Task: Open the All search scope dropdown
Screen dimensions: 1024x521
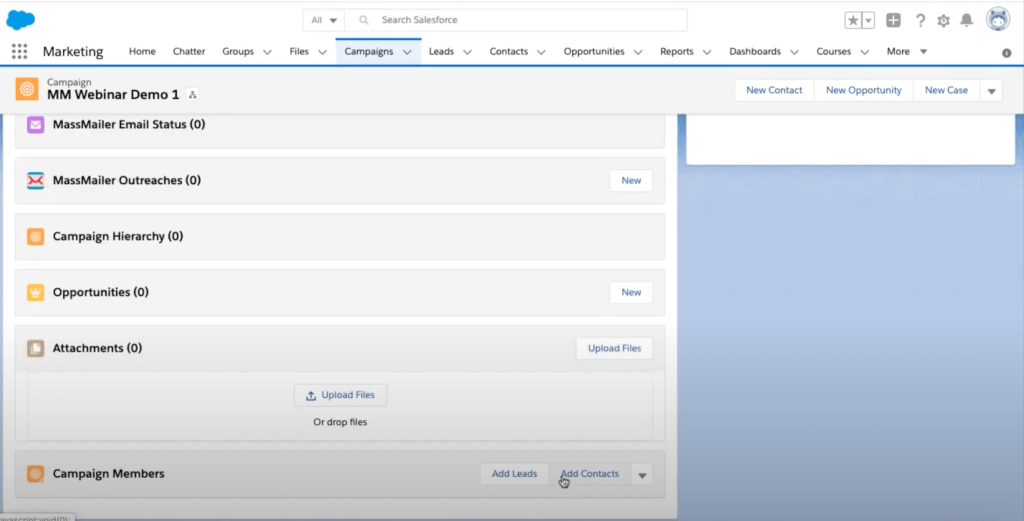Action: click(x=324, y=20)
